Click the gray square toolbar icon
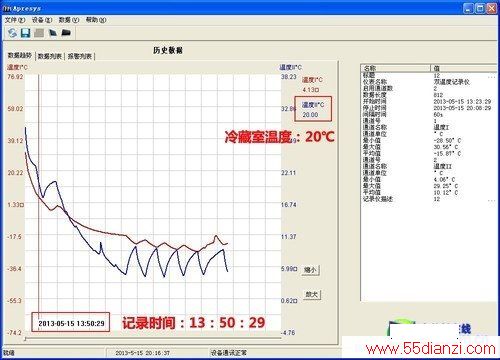This screenshot has width=500, height=360. (39, 33)
